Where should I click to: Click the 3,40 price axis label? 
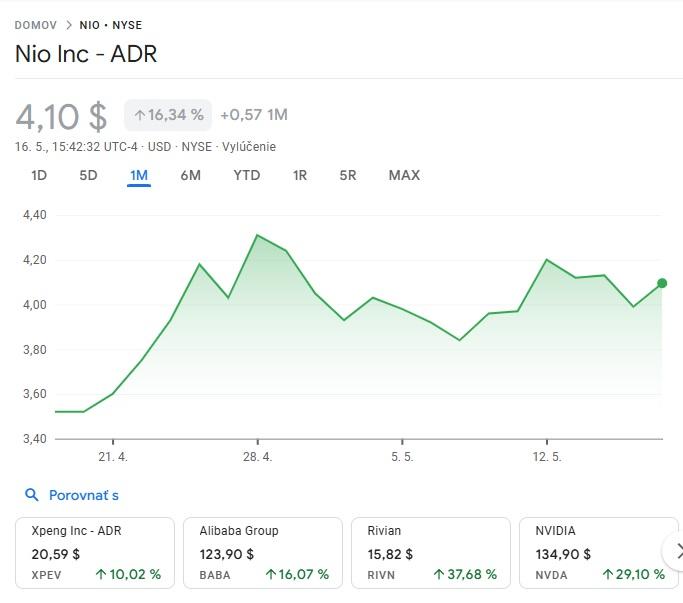[34, 439]
